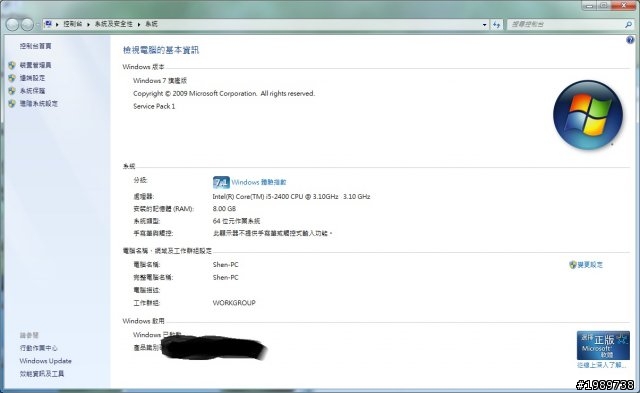Select the 系統 breadcrumb segment
Screen dimensions: 640x393
[151, 24]
